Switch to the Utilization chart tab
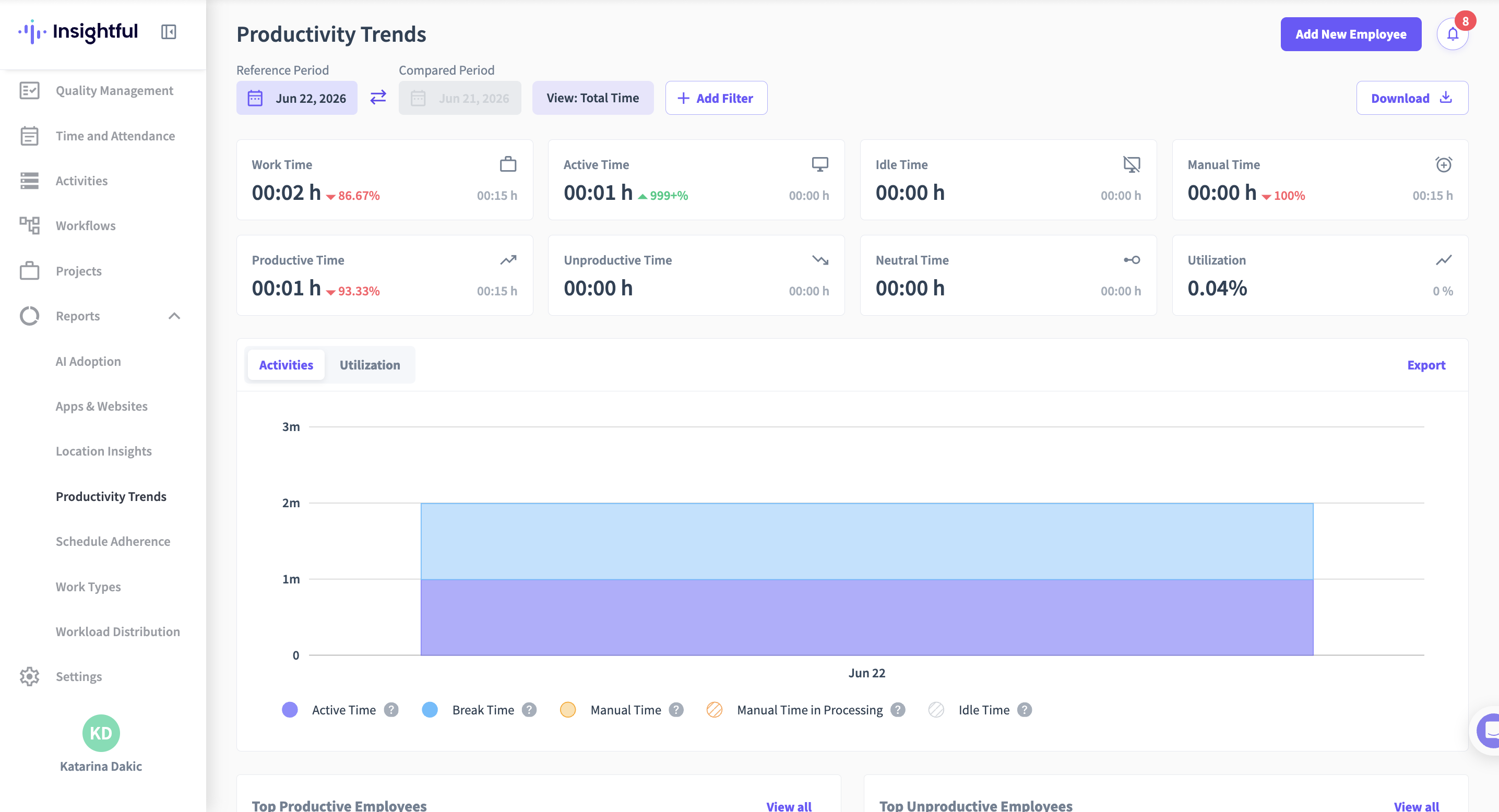 point(370,365)
